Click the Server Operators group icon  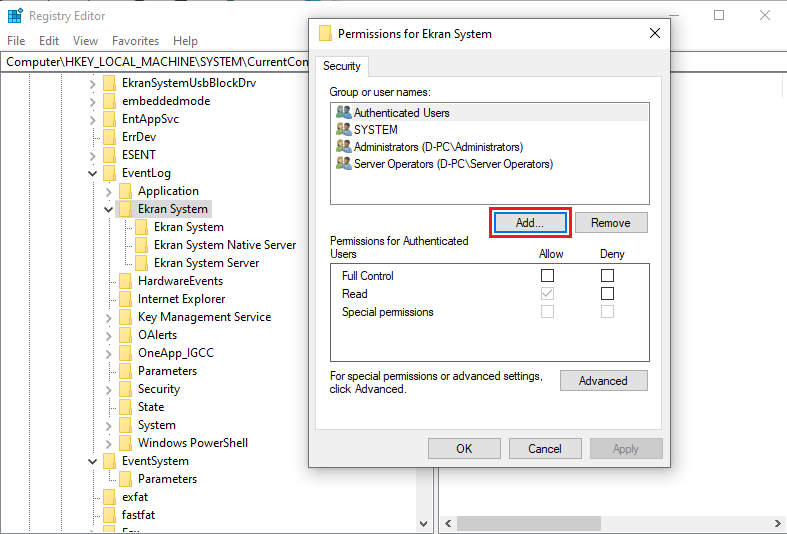tap(344, 164)
